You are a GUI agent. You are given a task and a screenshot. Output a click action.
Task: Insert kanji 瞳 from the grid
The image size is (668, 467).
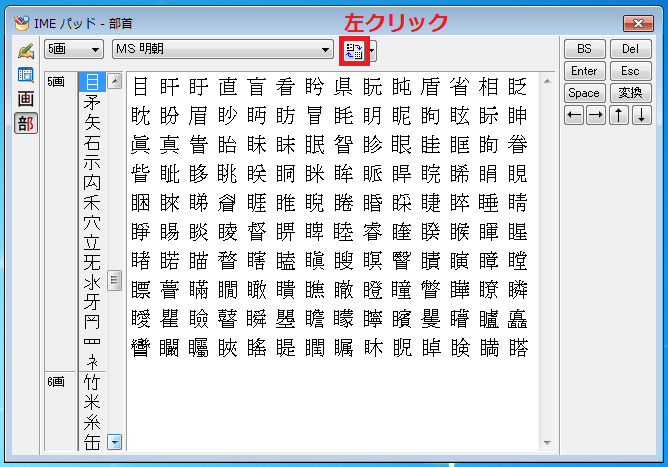(401, 290)
